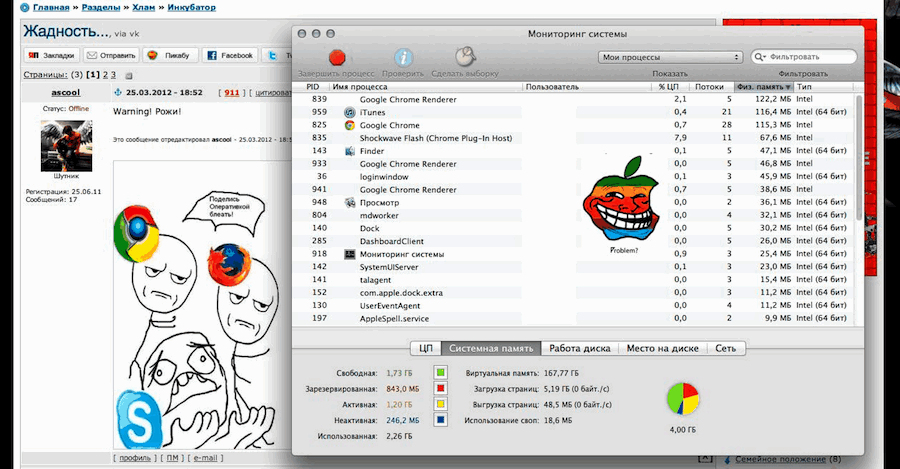Select the UserEventAgent process row
Viewport: 900px width, 469px height.
[574, 306]
